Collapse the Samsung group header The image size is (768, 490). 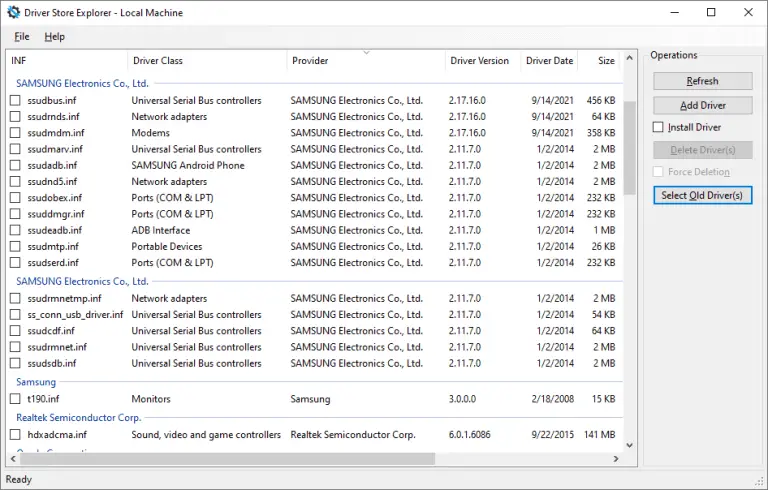pos(36,382)
